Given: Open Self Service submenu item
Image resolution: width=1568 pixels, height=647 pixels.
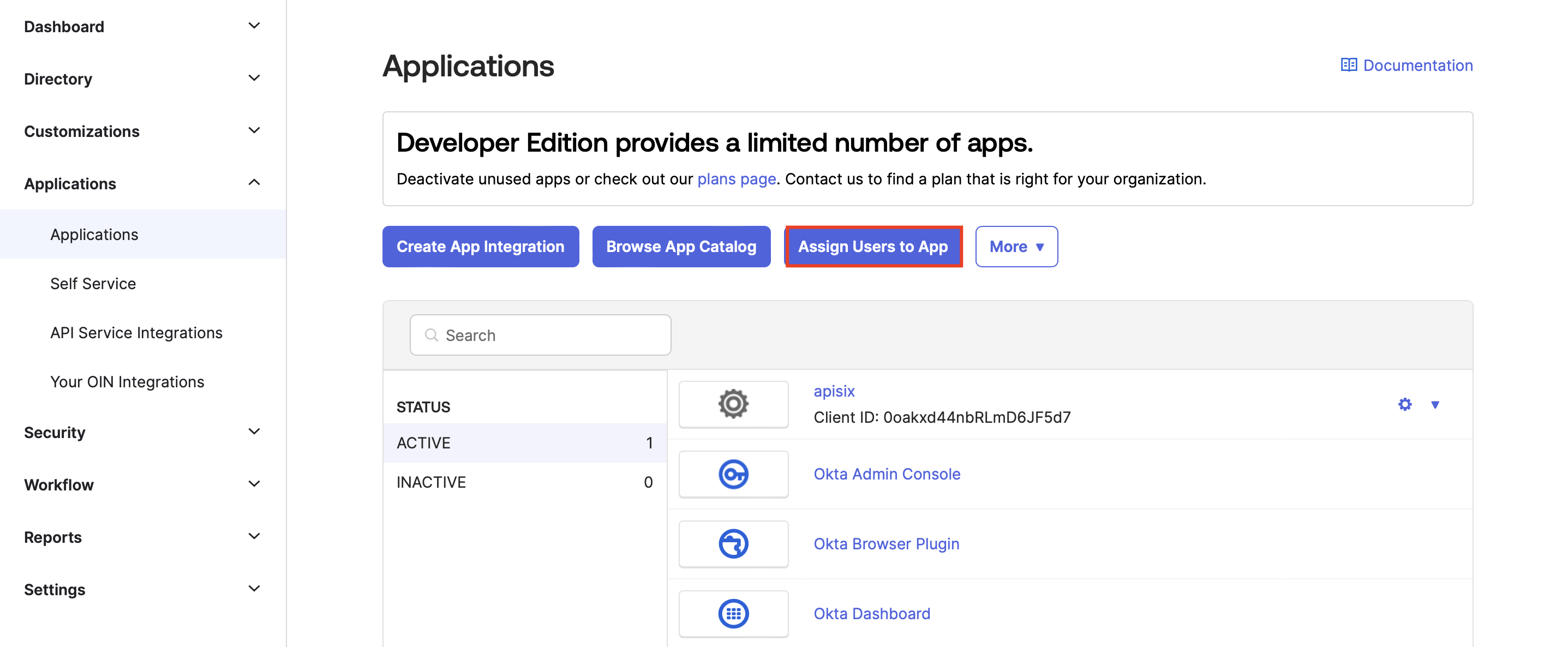Looking at the screenshot, I should (93, 284).
